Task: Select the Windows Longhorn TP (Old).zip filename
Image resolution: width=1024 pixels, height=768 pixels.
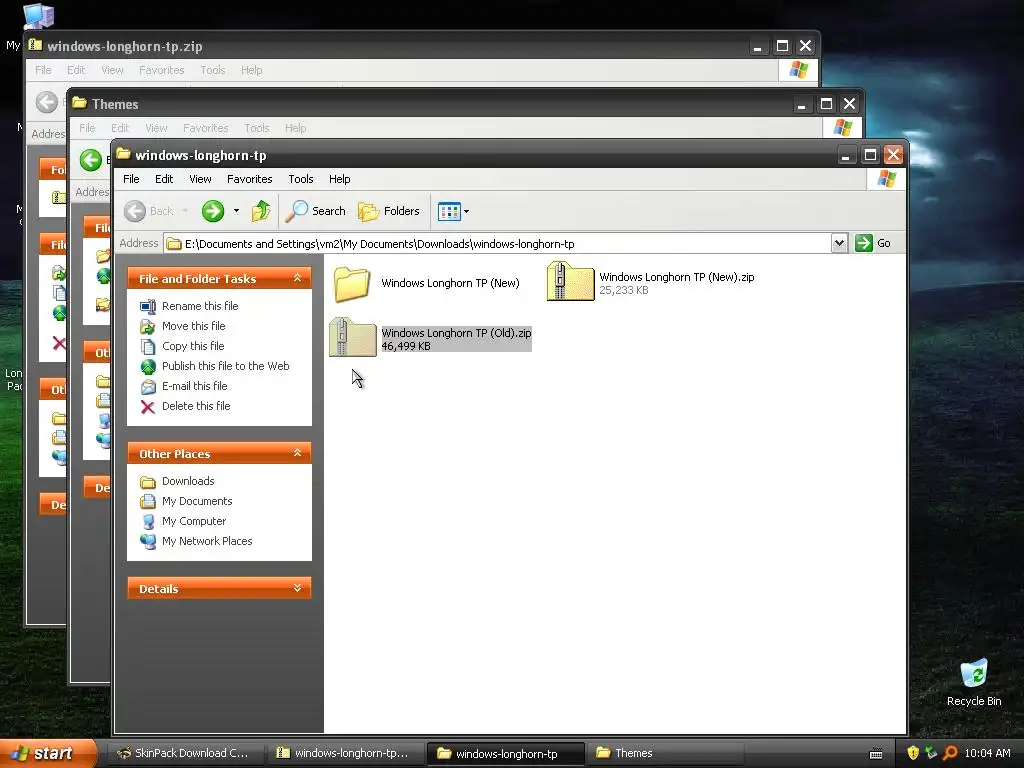Action: 456,333
